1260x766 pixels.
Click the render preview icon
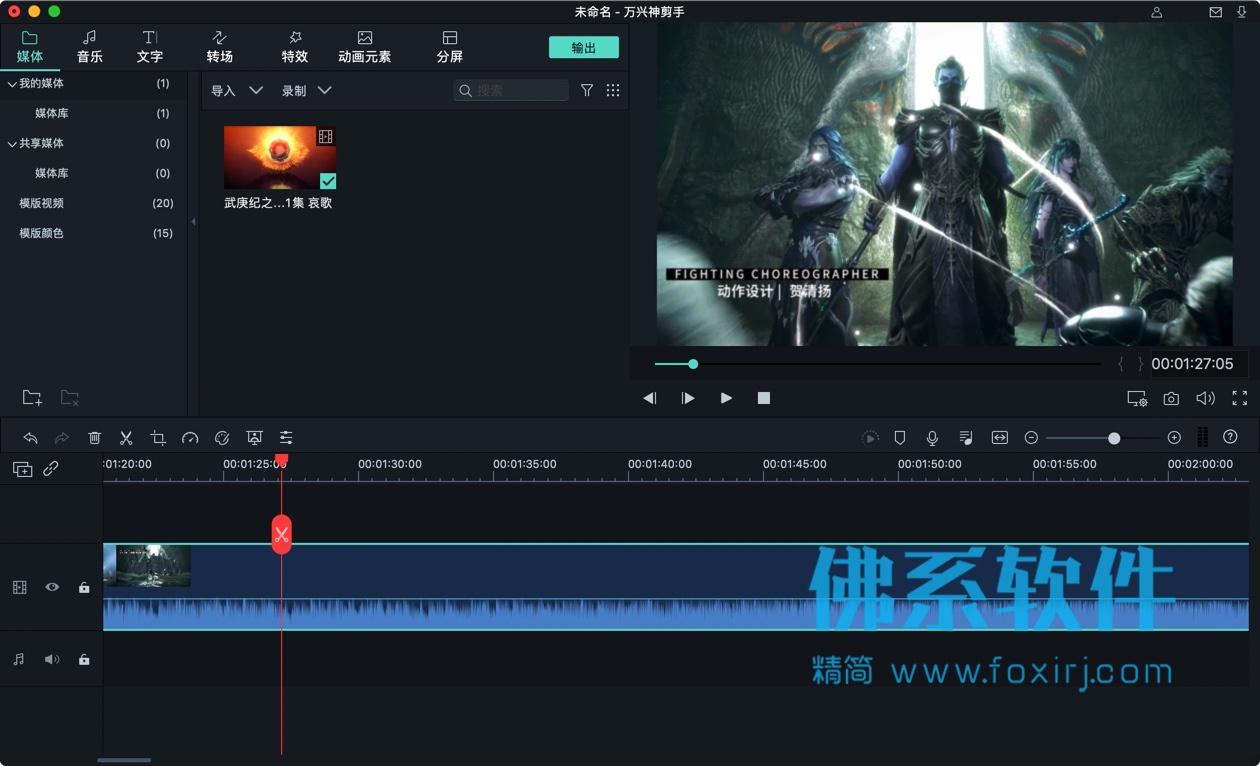pyautogui.click(x=871, y=438)
